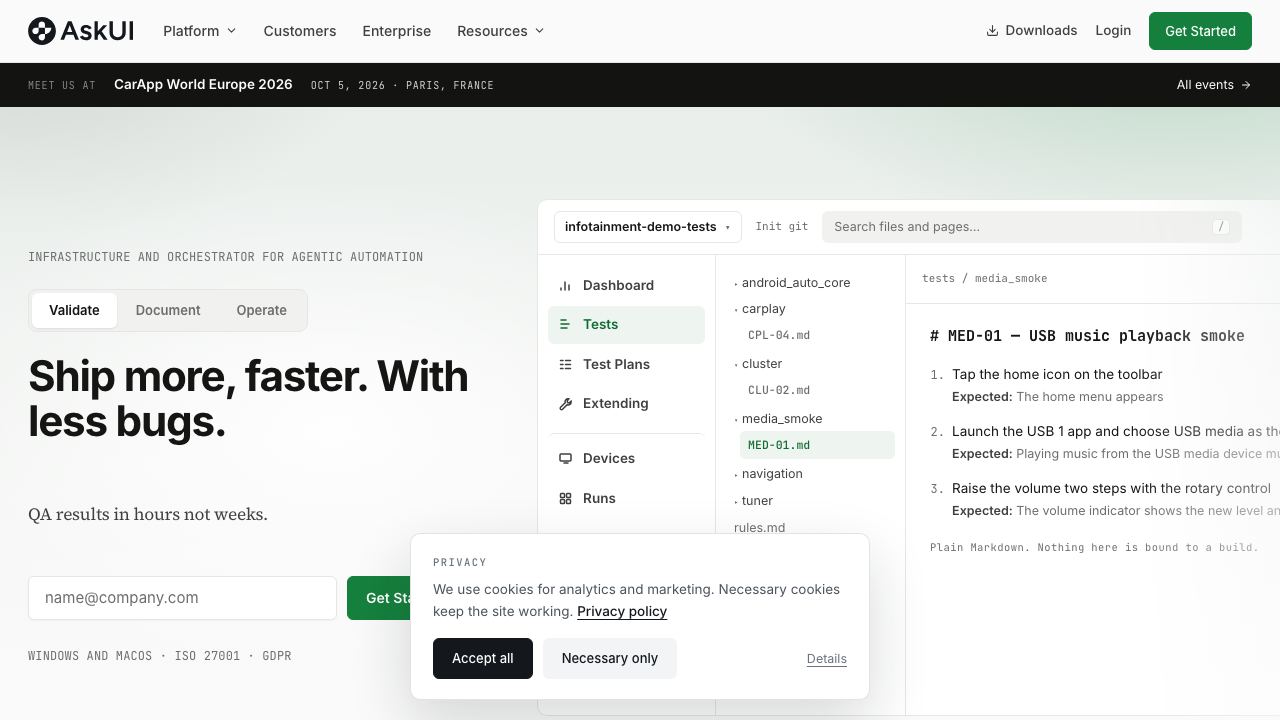The width and height of the screenshot is (1280, 720).
Task: Open the Platform dropdown menu
Action: (x=200, y=31)
